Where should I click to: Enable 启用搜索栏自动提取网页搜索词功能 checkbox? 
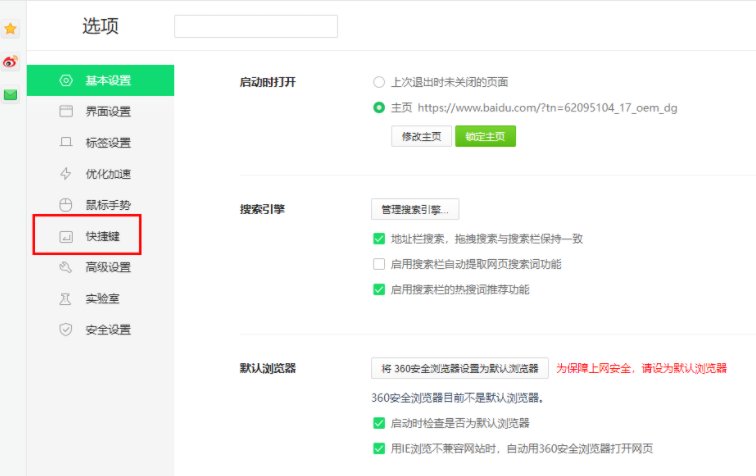(x=379, y=264)
